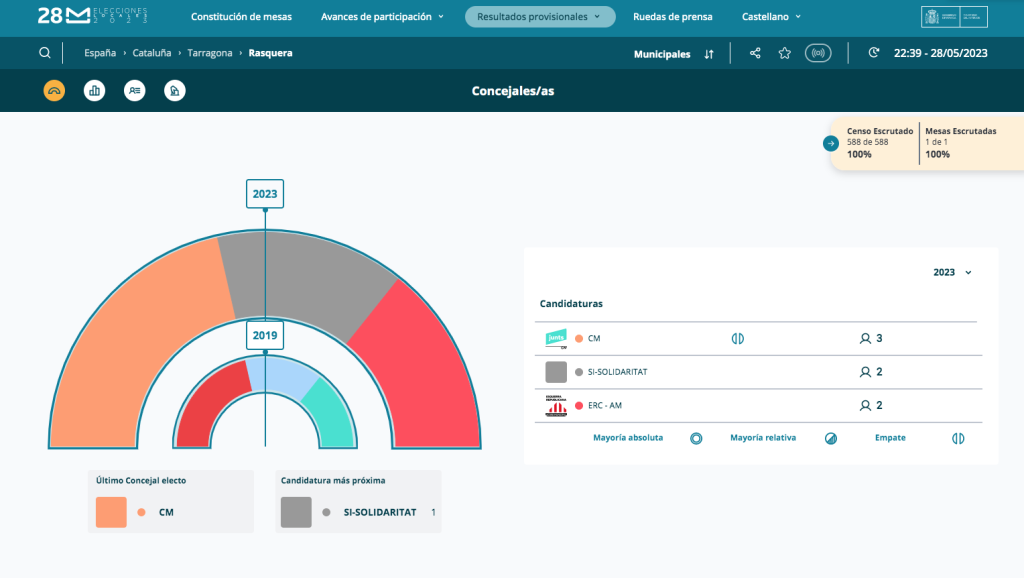Click the government emblem logo
Viewport: 1024px width, 578px height.
coord(954,17)
